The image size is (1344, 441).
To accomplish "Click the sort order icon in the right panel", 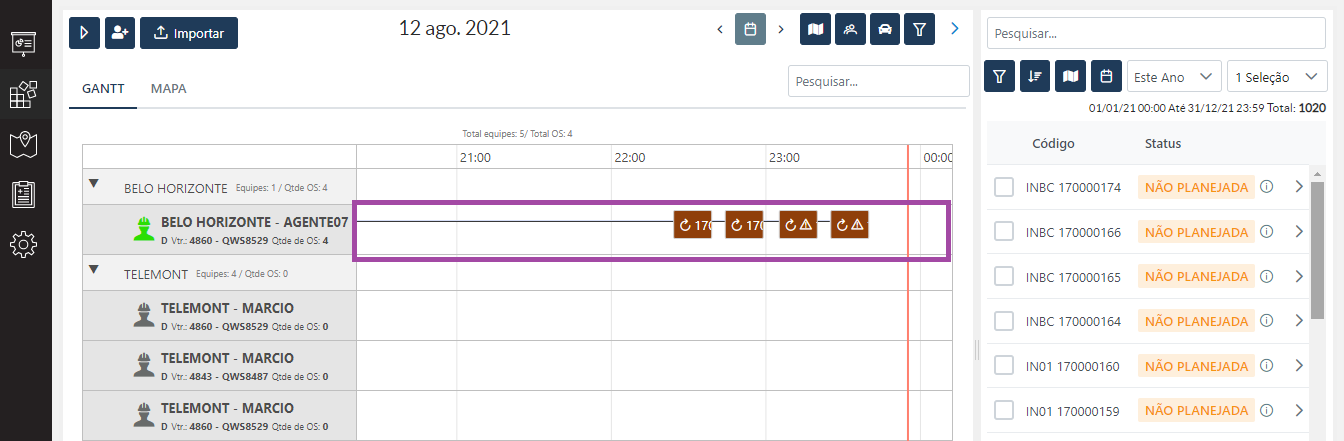I will 1035,76.
